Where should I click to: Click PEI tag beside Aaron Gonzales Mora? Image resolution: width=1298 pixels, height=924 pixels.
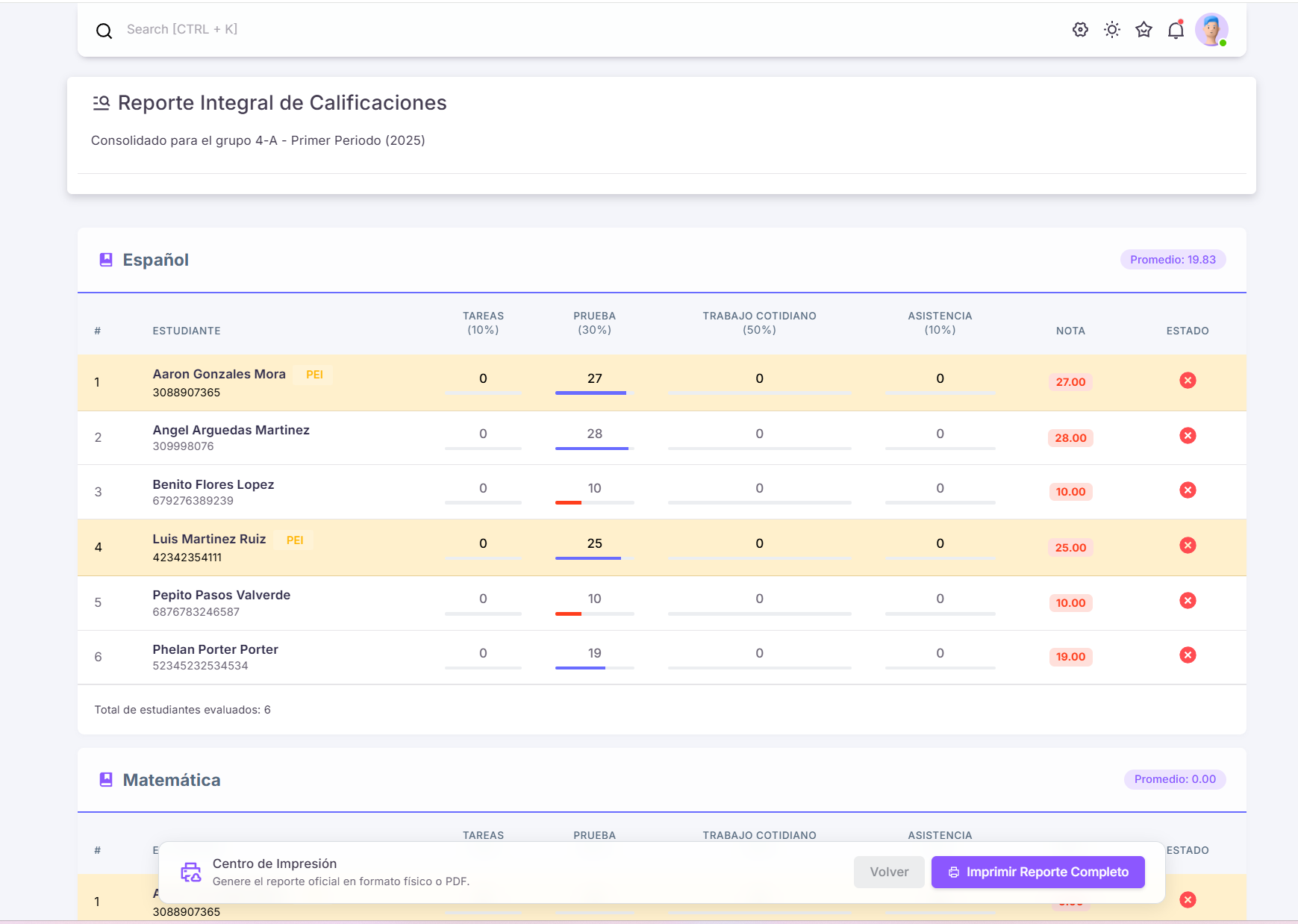[x=314, y=375]
